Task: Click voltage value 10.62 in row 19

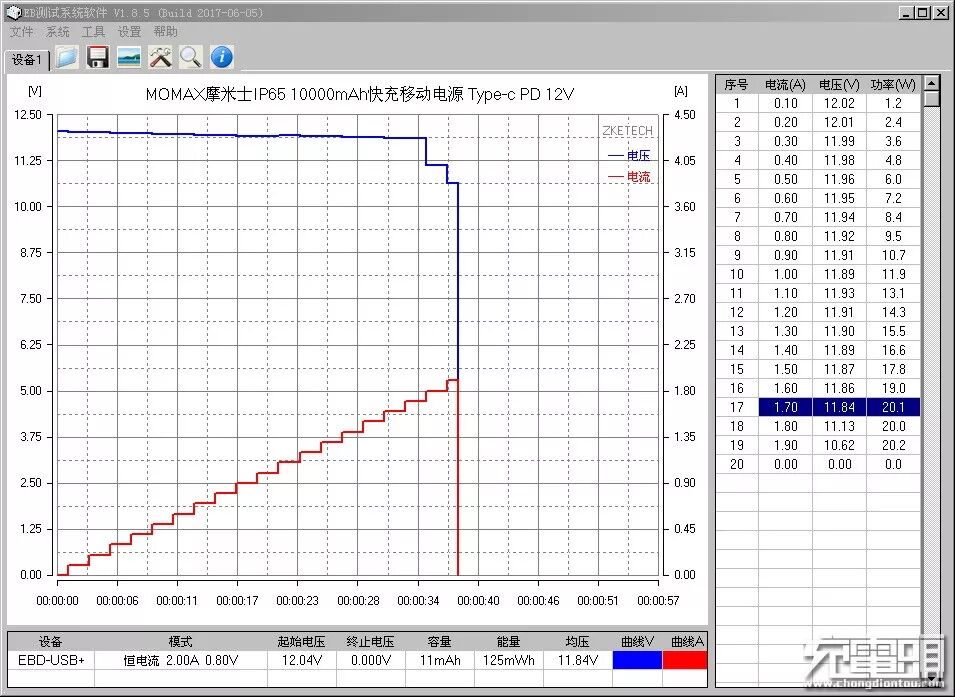Action: [x=839, y=445]
